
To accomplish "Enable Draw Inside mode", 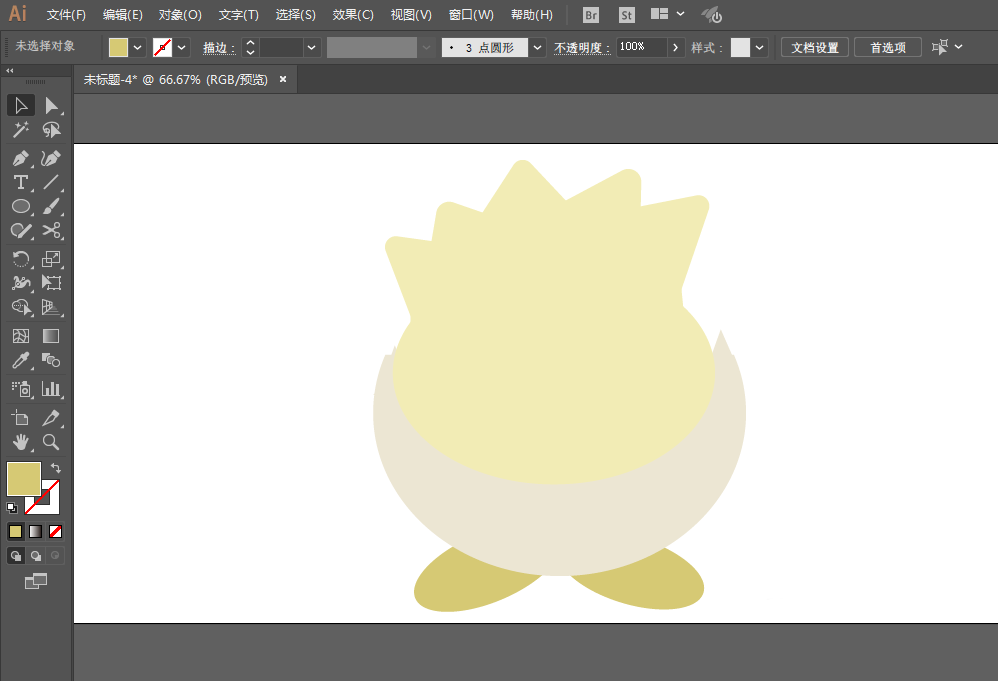I will (55, 556).
